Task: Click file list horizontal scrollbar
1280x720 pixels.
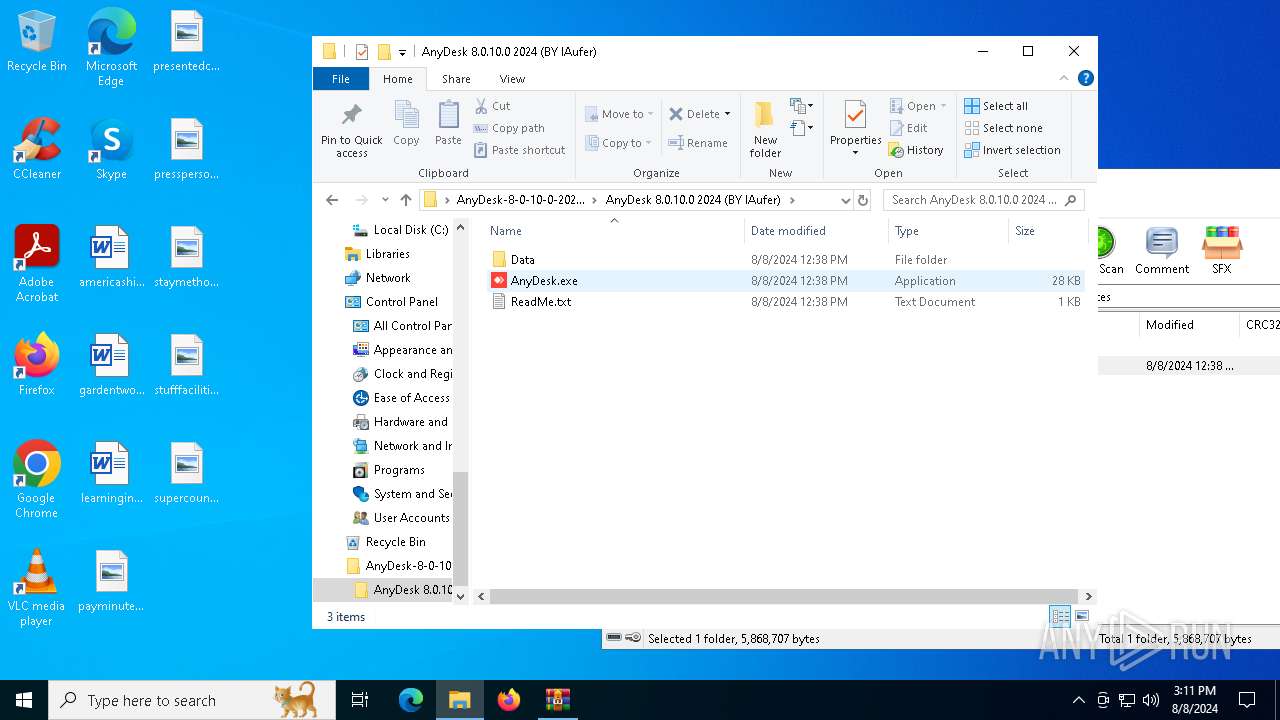Action: 784,596
